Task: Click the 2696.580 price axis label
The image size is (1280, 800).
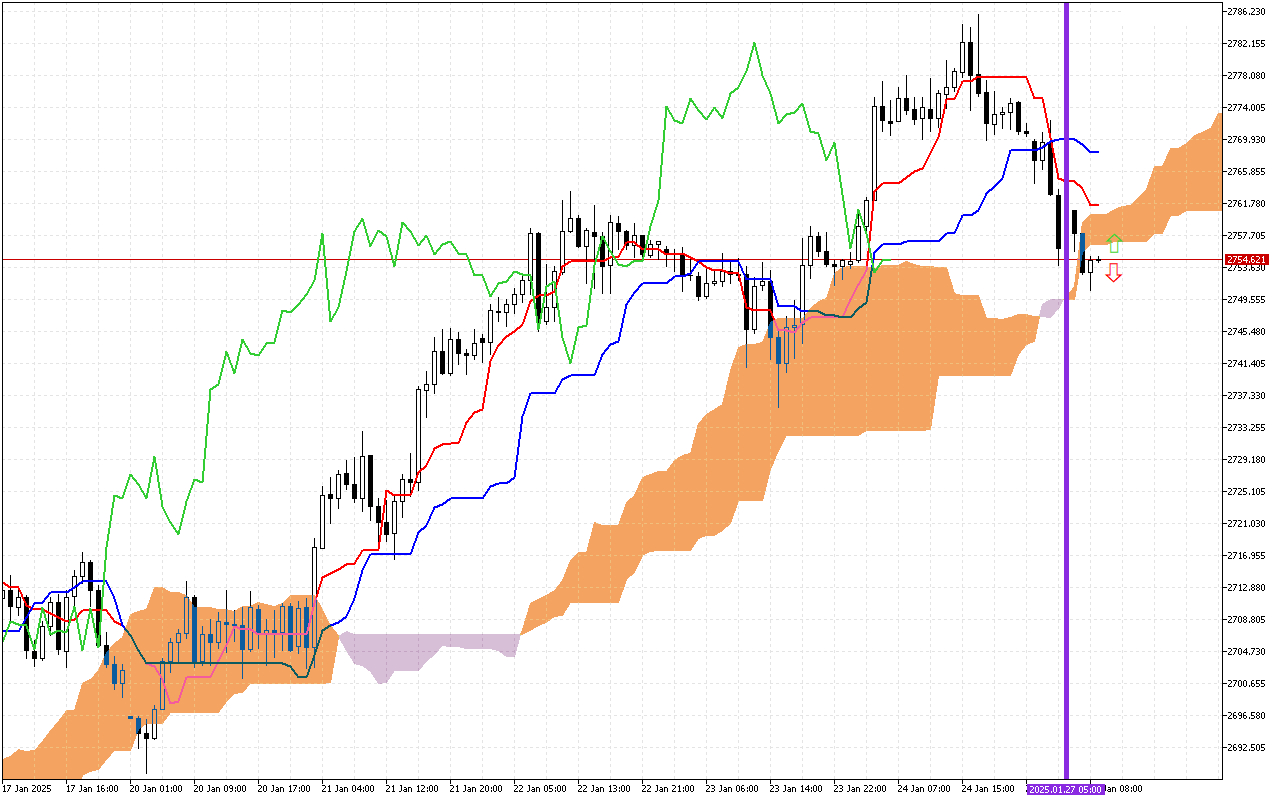Action: (1245, 716)
